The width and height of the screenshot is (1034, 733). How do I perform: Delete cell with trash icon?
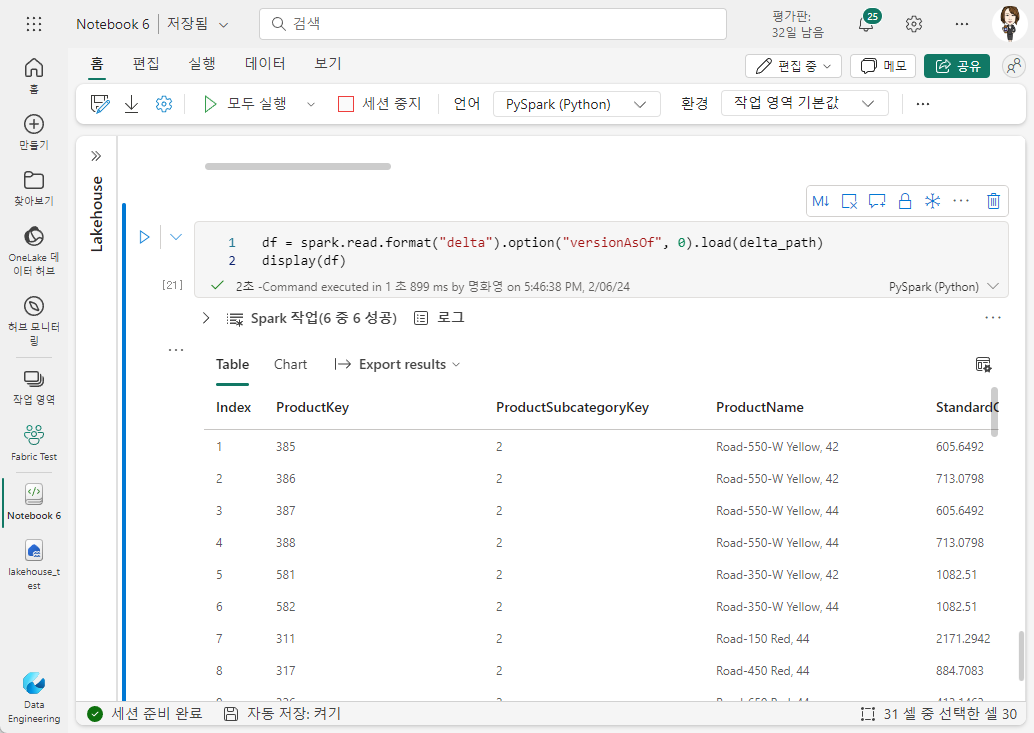[993, 201]
